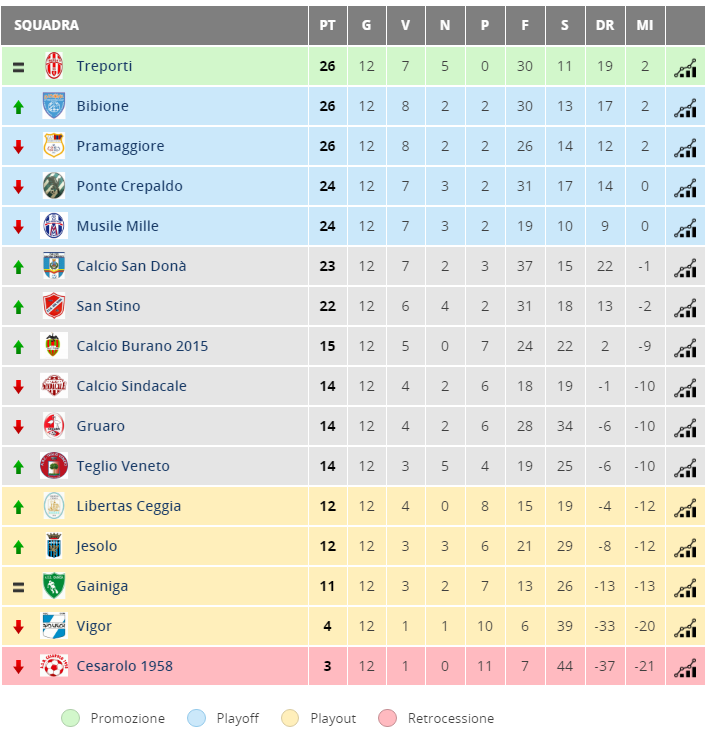Screen dimensions: 707x737
Task: Open the stats chart icon for Cesarolo 1958
Action: [685, 668]
